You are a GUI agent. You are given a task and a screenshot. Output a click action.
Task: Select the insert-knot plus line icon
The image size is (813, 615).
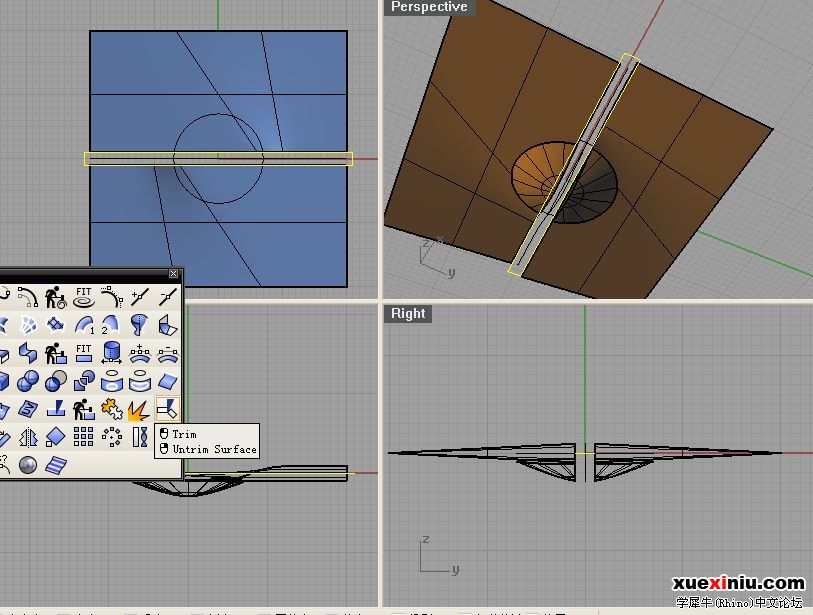pos(139,297)
